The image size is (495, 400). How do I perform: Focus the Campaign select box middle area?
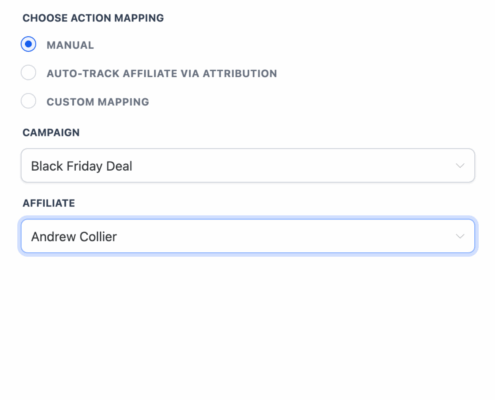click(x=248, y=166)
